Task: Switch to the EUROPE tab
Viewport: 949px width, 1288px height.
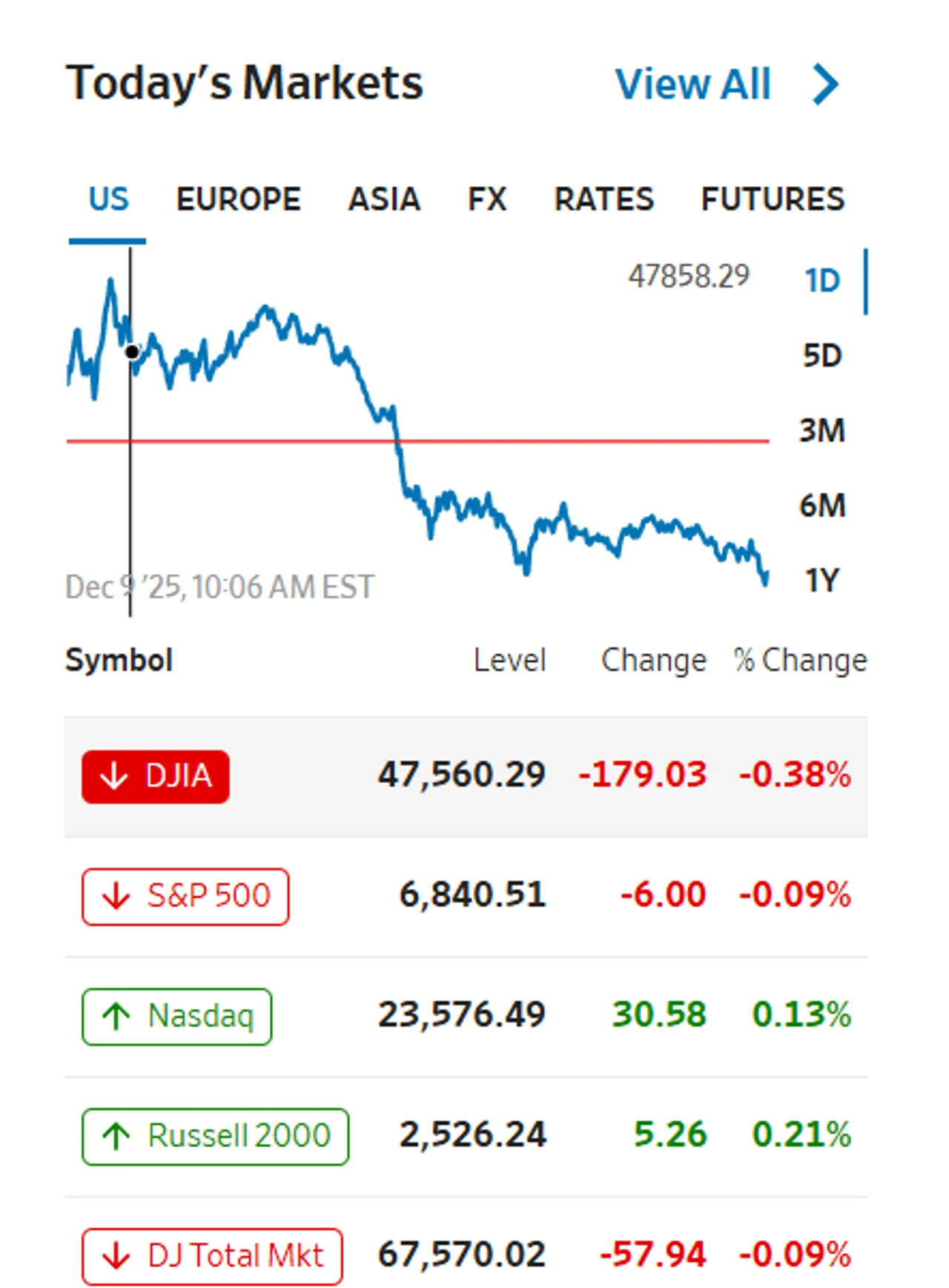Action: pyautogui.click(x=238, y=199)
